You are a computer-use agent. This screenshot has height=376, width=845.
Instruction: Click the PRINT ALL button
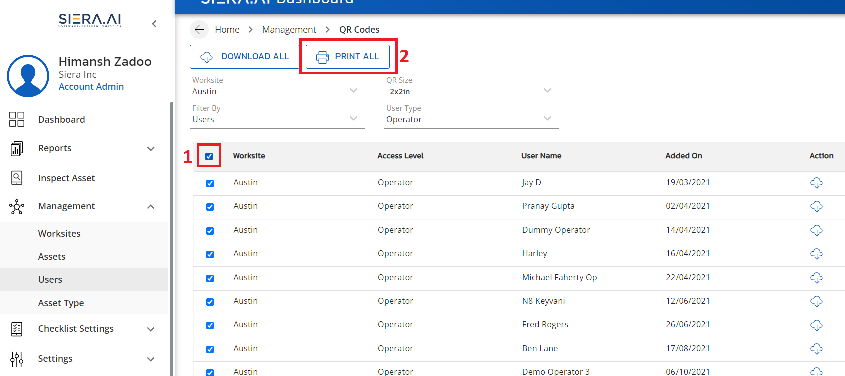pyautogui.click(x=348, y=56)
